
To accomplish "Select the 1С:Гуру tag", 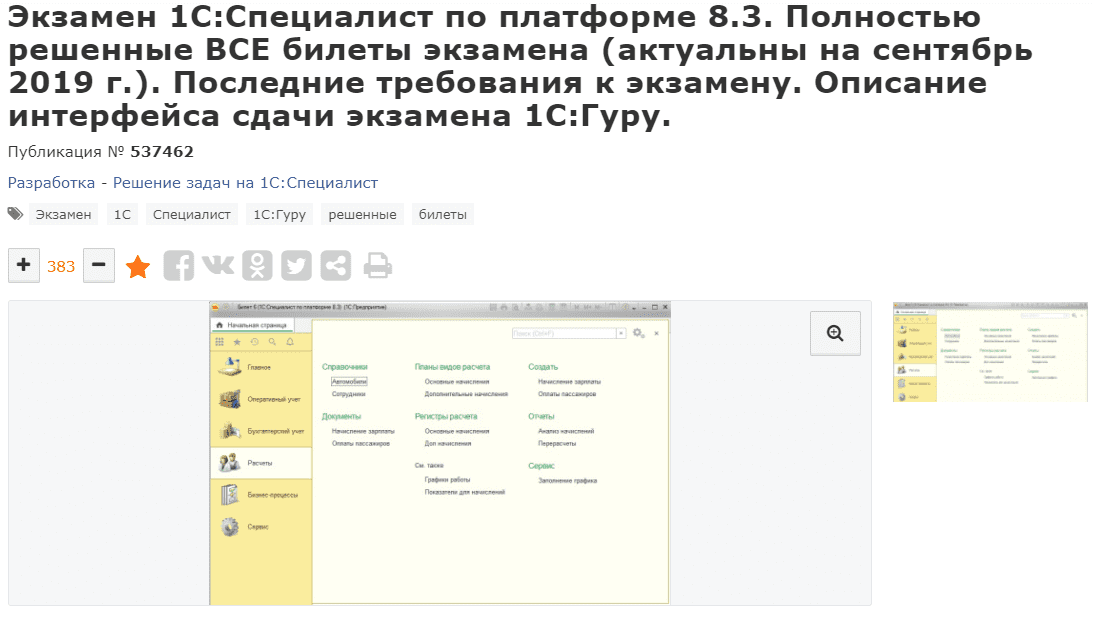I will click(279, 215).
